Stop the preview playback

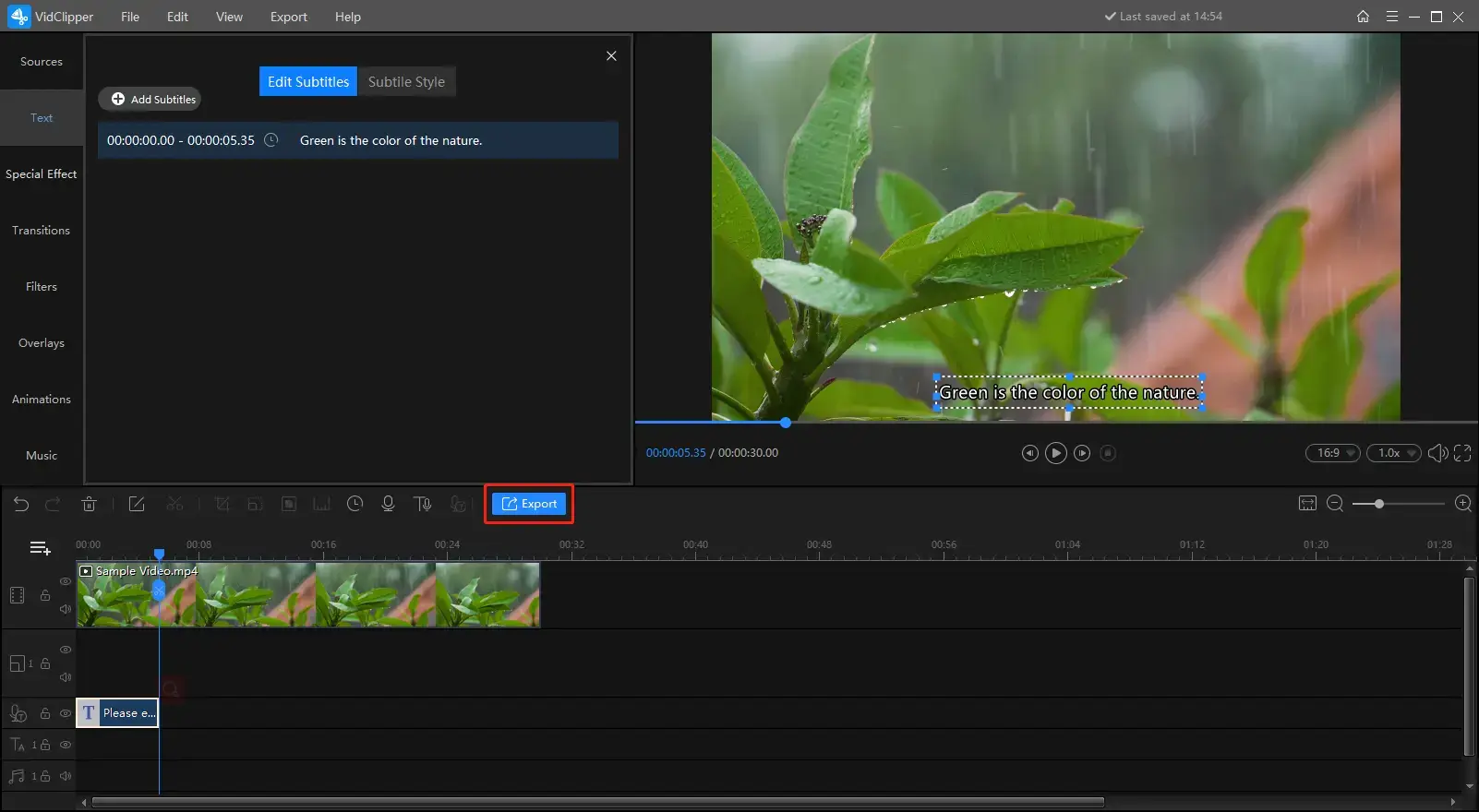click(1109, 453)
